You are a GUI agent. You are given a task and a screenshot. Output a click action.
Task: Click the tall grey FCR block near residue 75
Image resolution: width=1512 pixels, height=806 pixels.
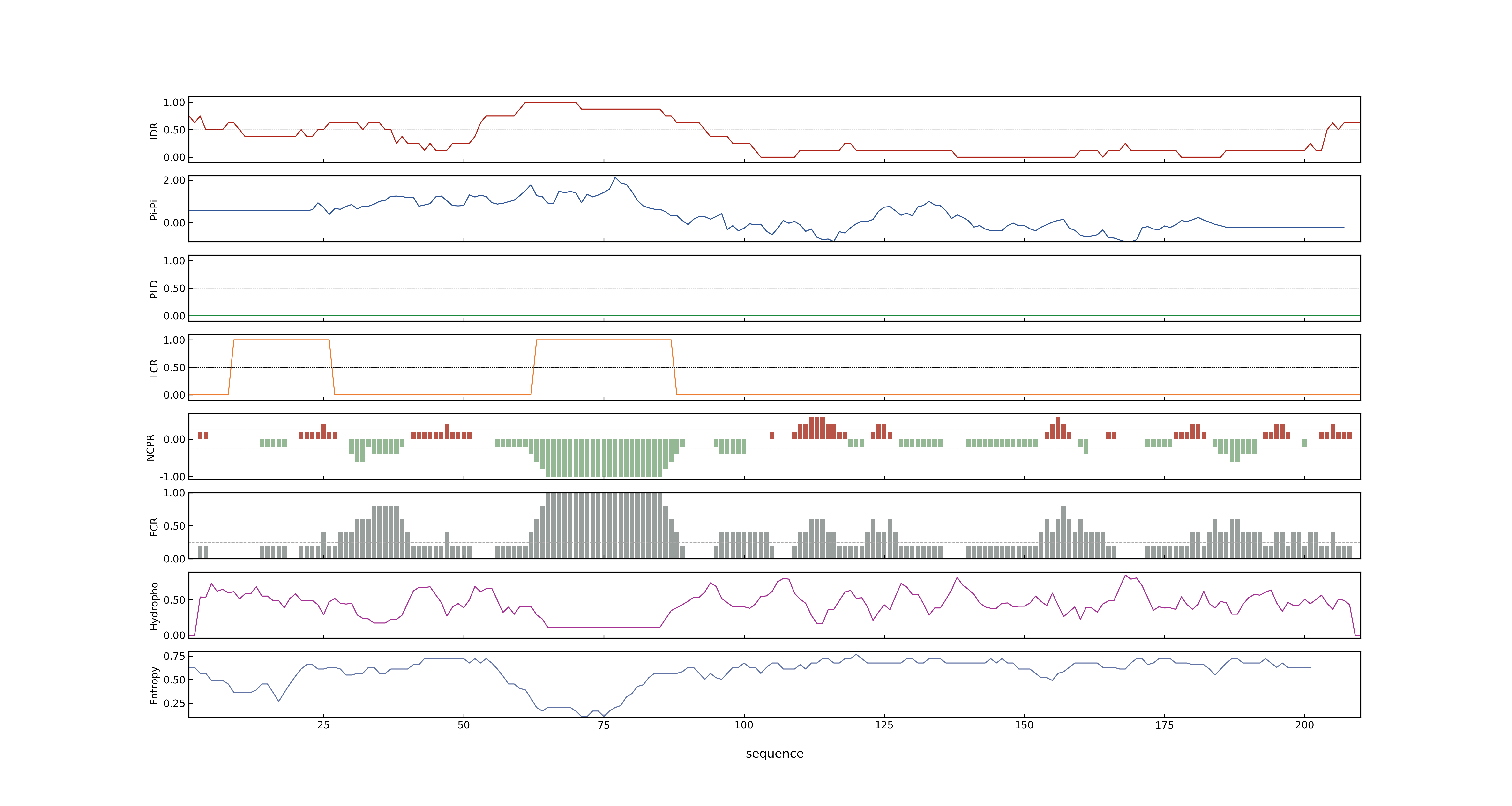coord(604,525)
